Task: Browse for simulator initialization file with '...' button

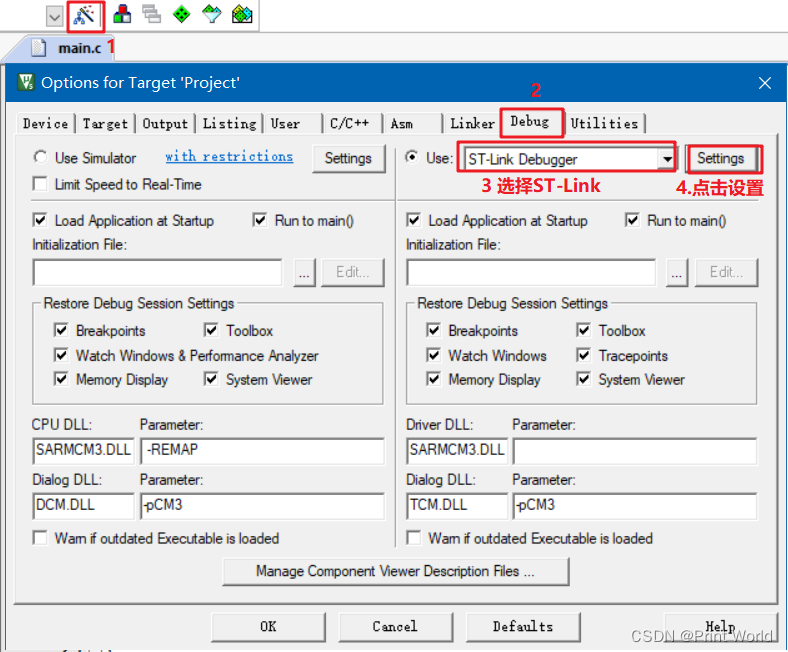Action: tap(305, 273)
